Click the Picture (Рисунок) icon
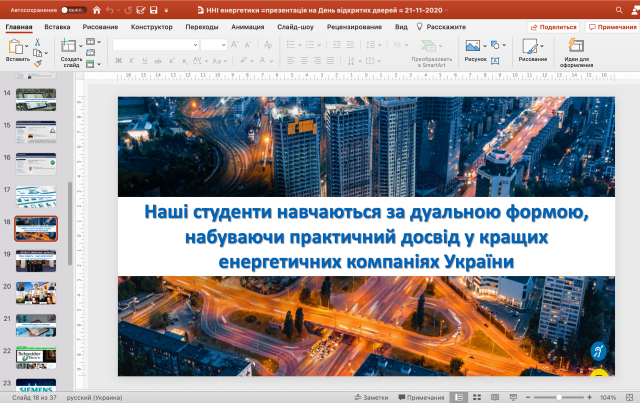 [x=474, y=47]
